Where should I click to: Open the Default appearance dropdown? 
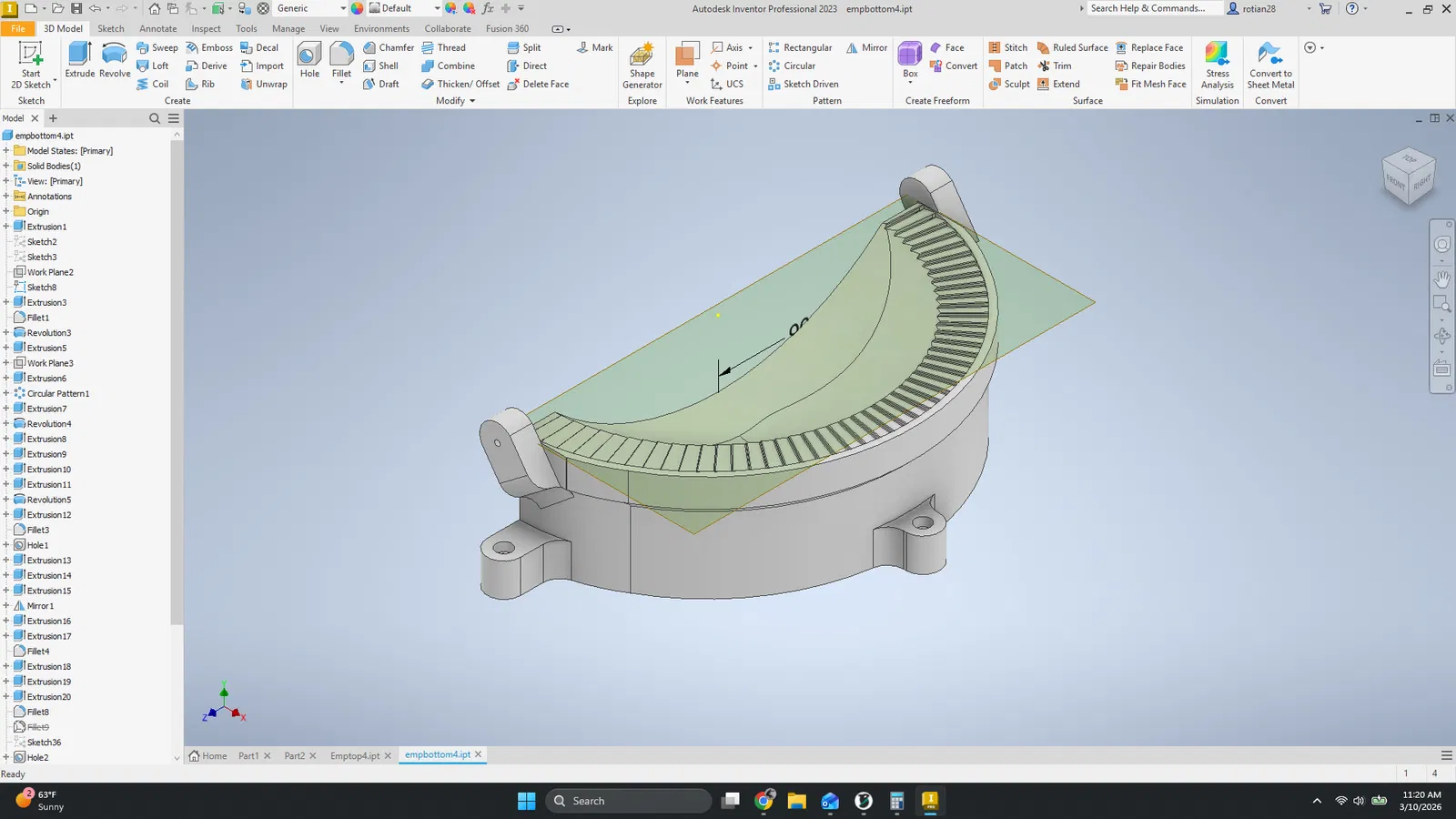[x=437, y=8]
